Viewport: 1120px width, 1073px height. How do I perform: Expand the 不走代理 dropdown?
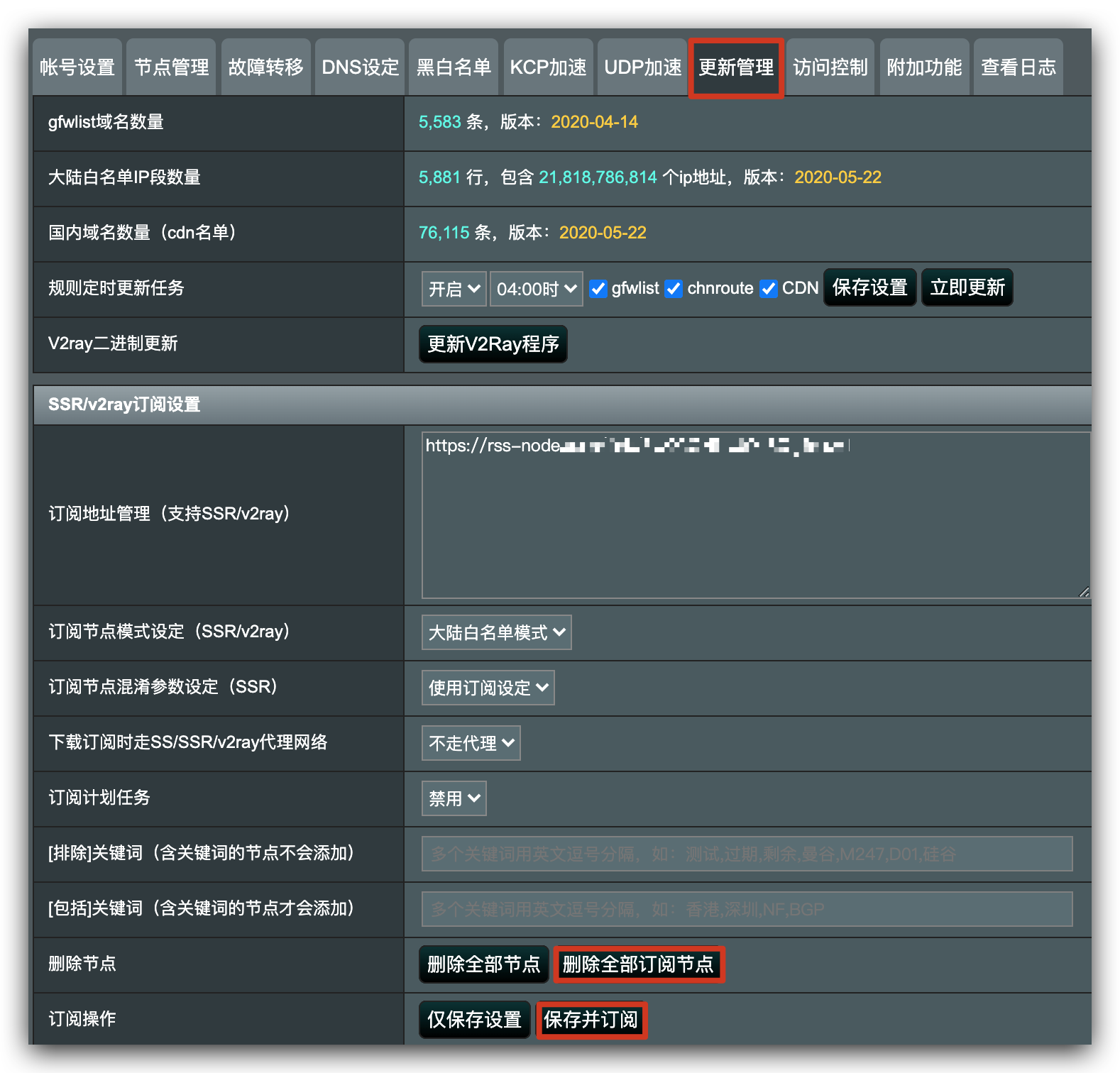471,743
